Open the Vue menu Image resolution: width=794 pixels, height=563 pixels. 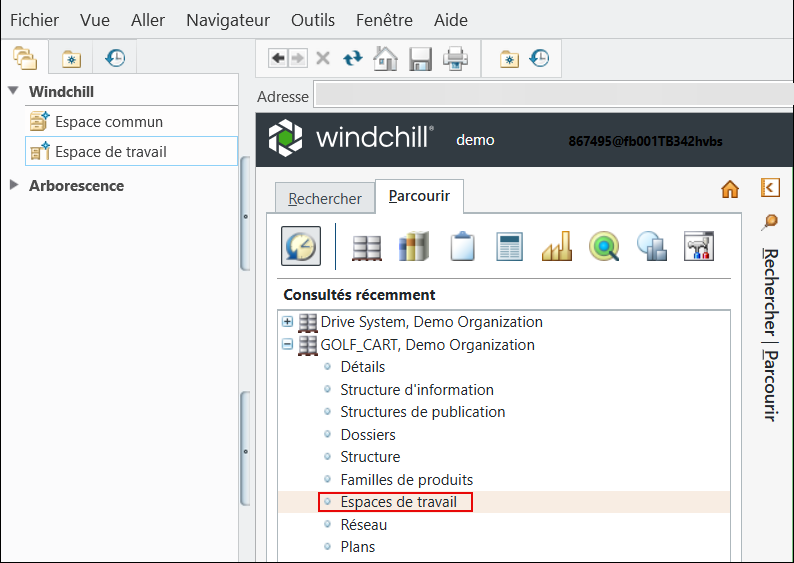pos(95,20)
